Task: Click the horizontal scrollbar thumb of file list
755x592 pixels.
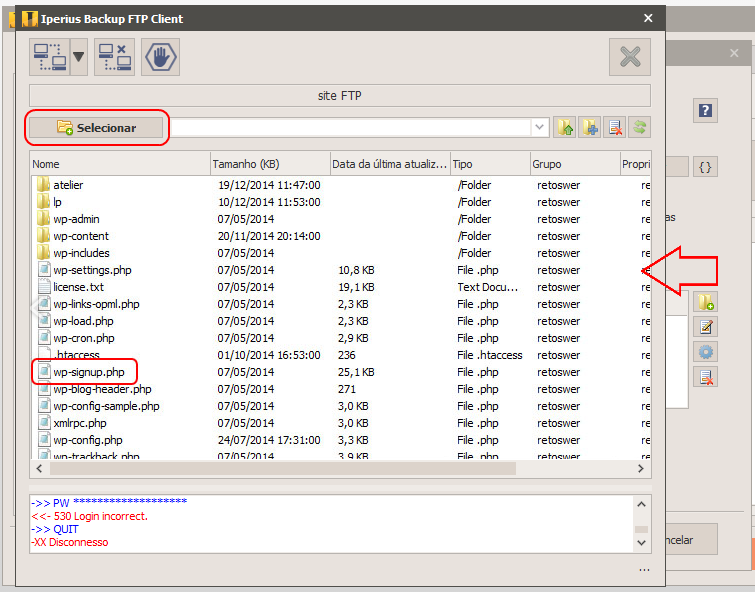Action: tap(283, 469)
